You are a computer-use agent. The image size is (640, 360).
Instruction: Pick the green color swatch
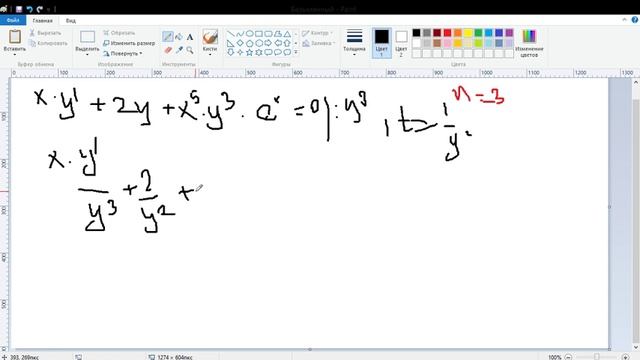[478, 33]
